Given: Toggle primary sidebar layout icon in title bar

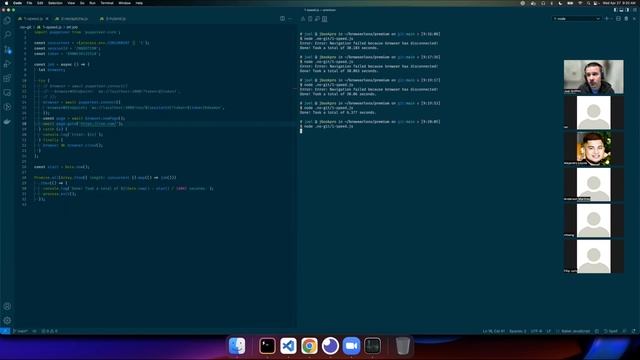Looking at the screenshot, I should point(615,10).
